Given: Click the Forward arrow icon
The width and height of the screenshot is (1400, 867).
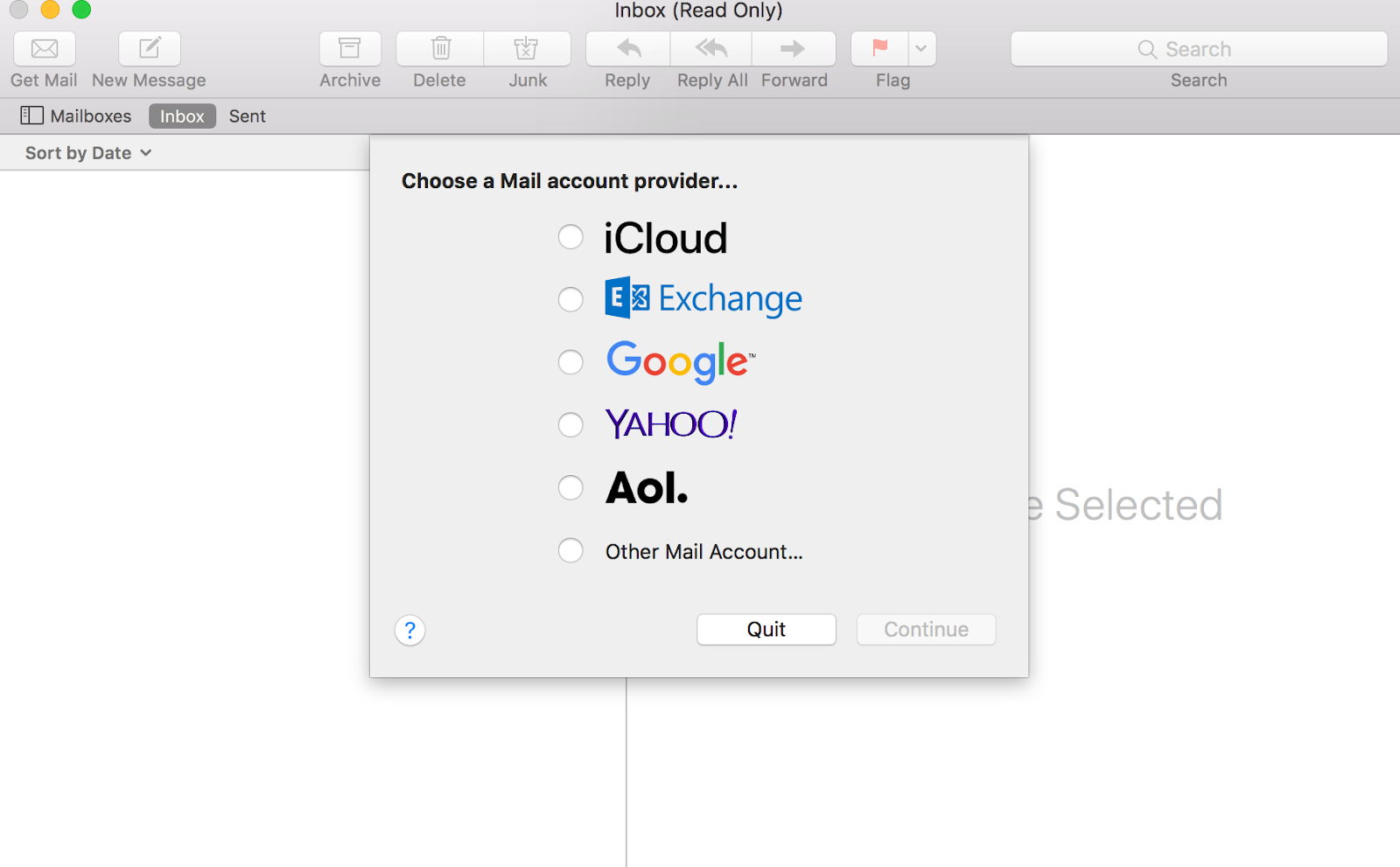Looking at the screenshot, I should pos(793,49).
